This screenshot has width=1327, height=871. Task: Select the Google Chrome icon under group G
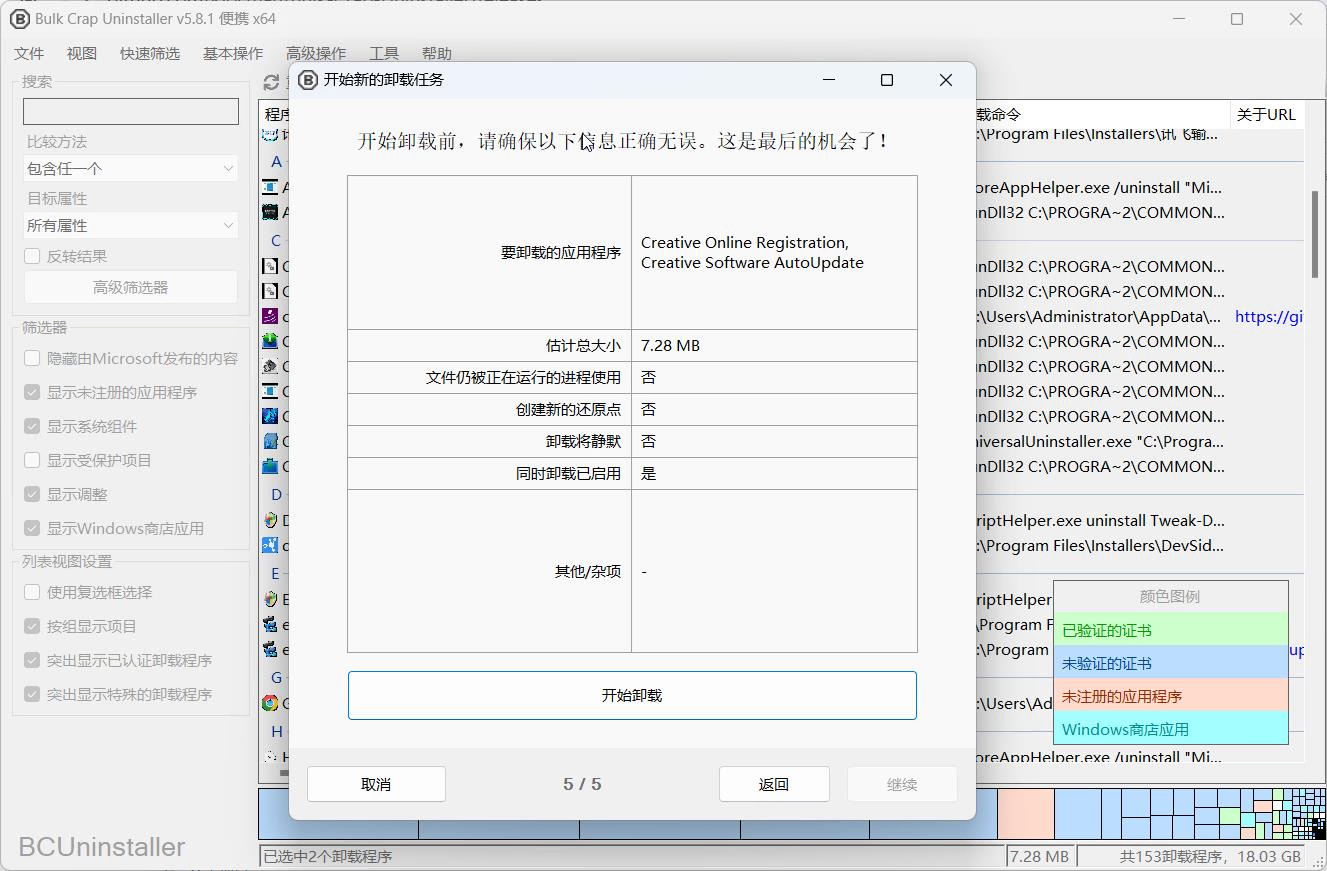(x=270, y=703)
